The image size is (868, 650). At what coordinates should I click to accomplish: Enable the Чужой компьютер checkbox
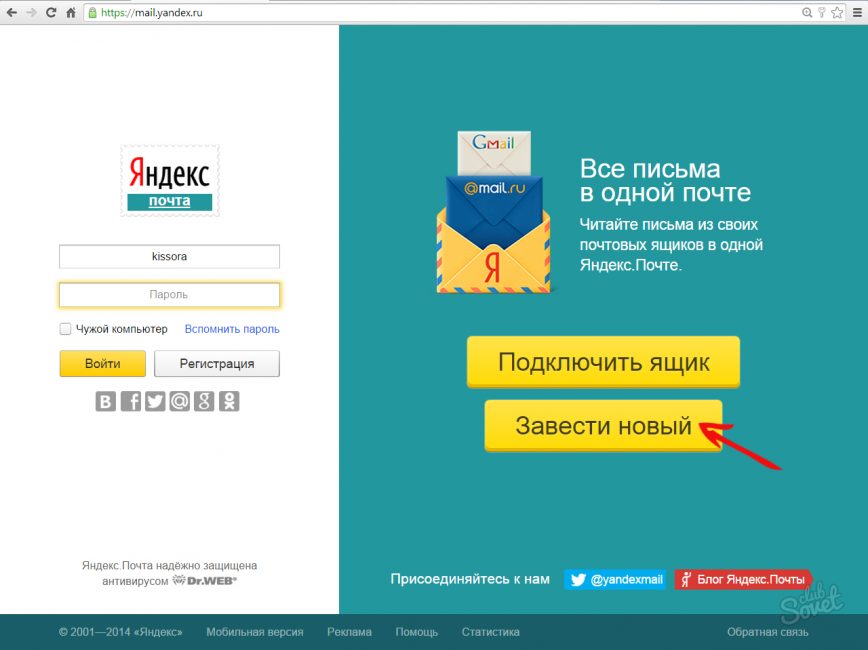65,329
